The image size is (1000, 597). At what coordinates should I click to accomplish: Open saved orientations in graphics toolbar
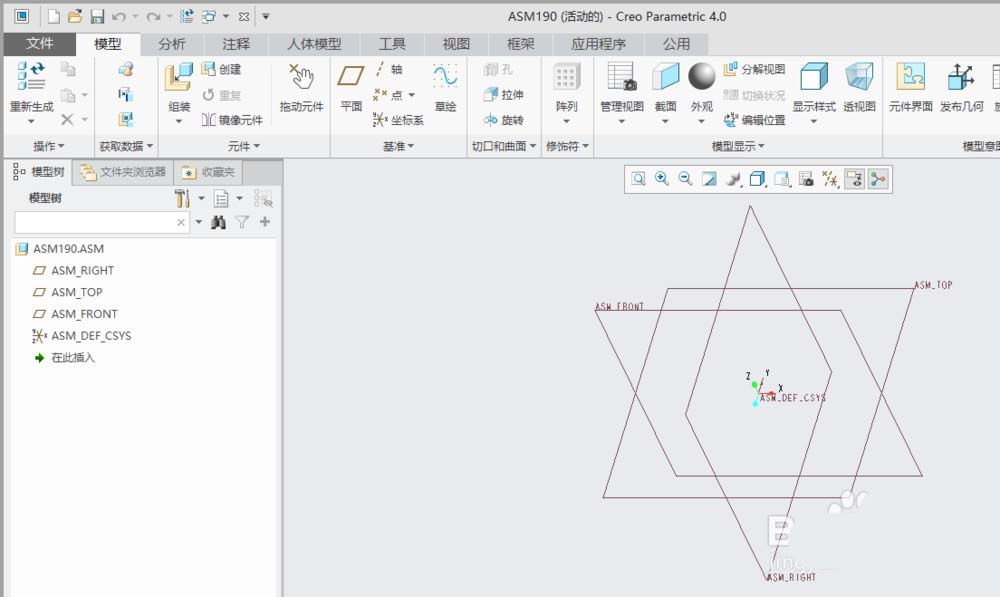click(782, 179)
